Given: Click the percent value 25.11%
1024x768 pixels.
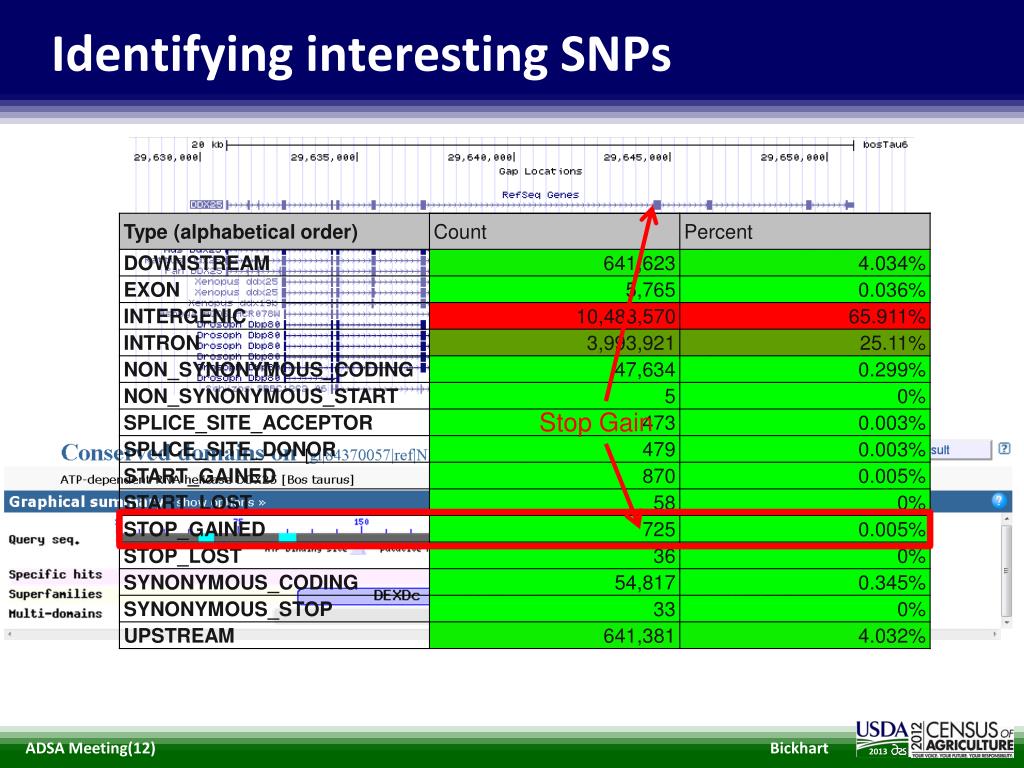Looking at the screenshot, I should pyautogui.click(x=893, y=343).
